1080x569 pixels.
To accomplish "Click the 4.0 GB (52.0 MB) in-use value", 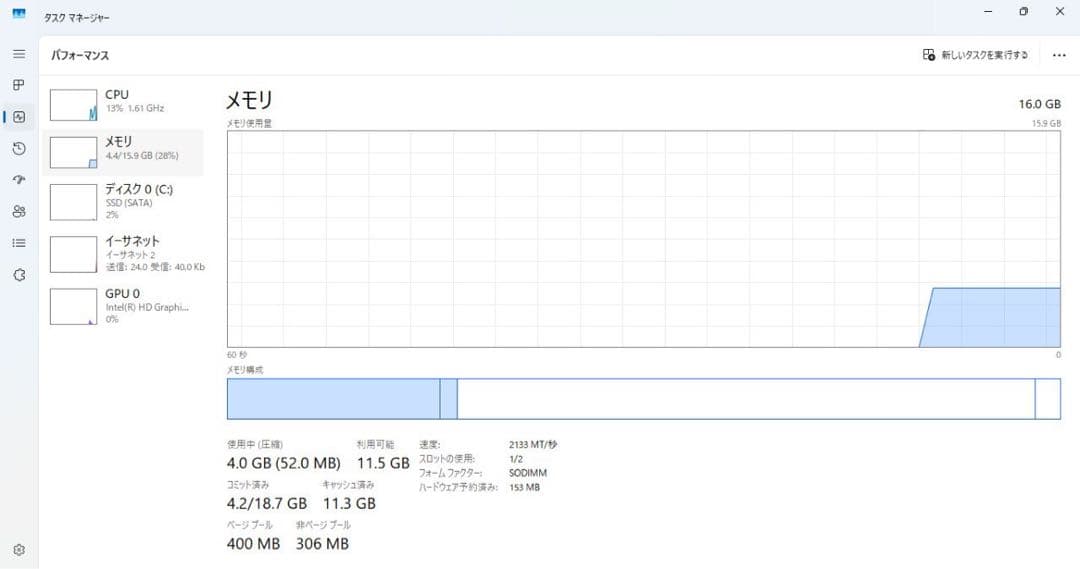I will tap(284, 463).
